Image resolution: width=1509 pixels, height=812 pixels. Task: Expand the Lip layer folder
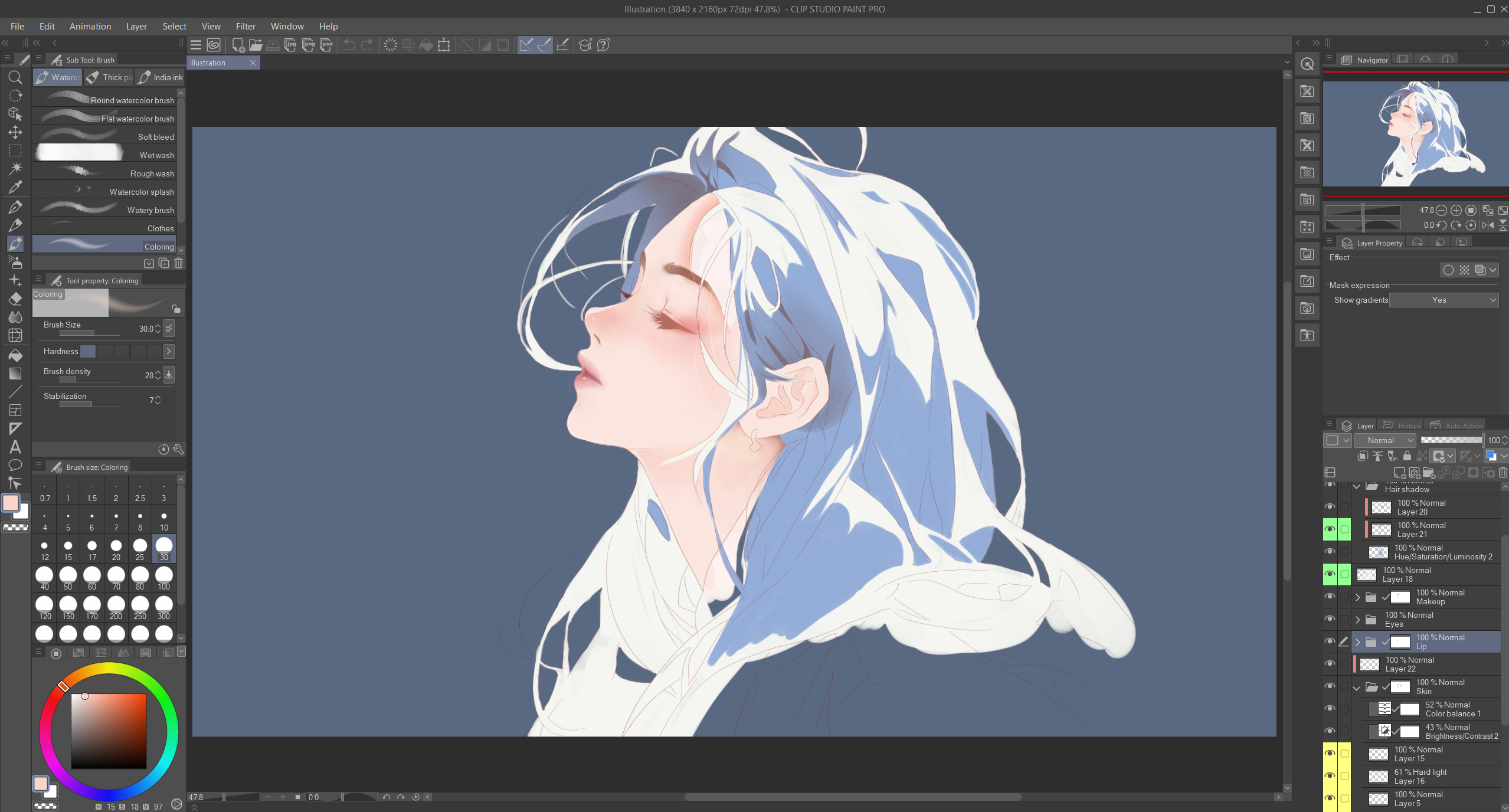point(1358,642)
